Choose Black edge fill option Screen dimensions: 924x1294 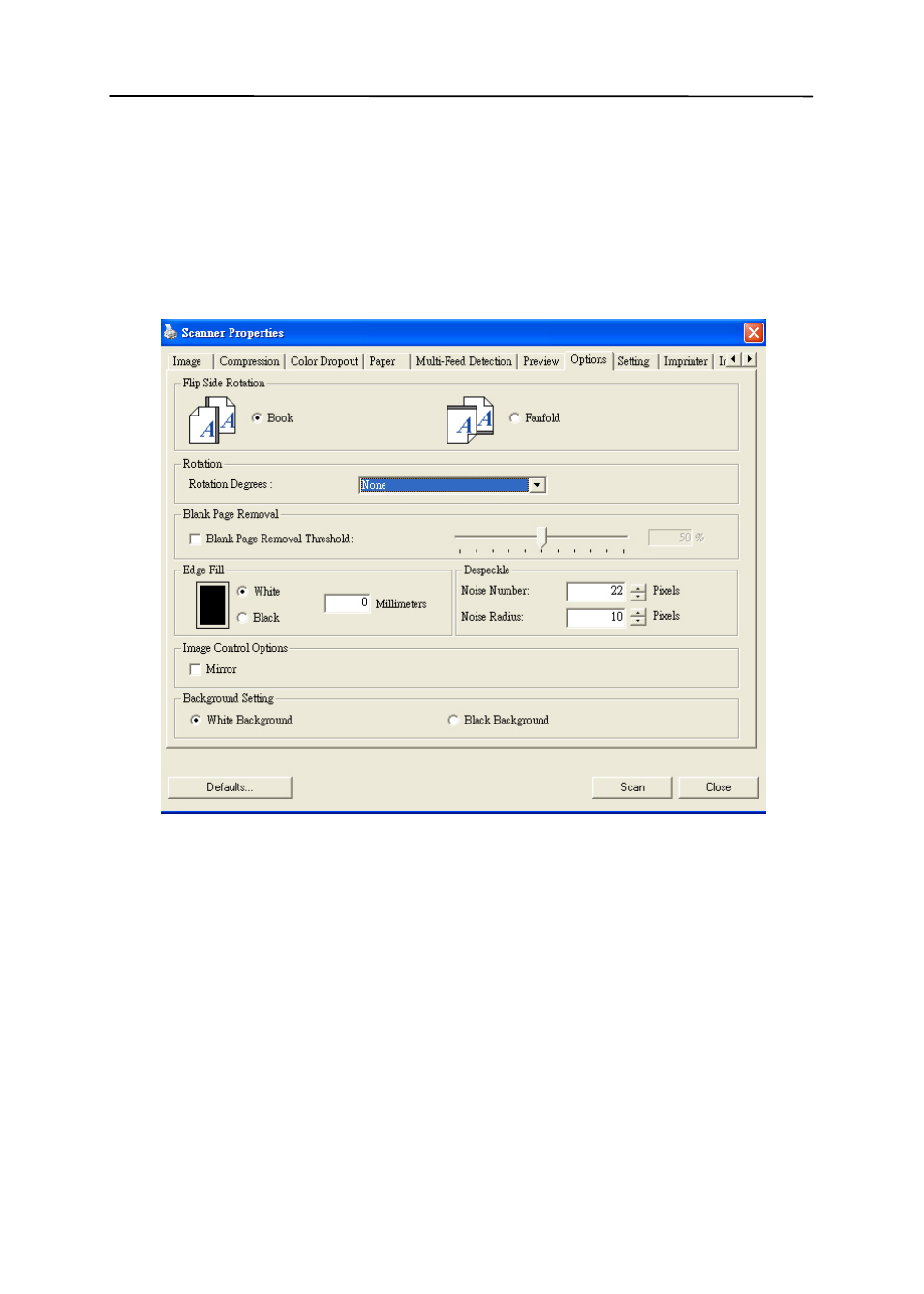pos(242,617)
